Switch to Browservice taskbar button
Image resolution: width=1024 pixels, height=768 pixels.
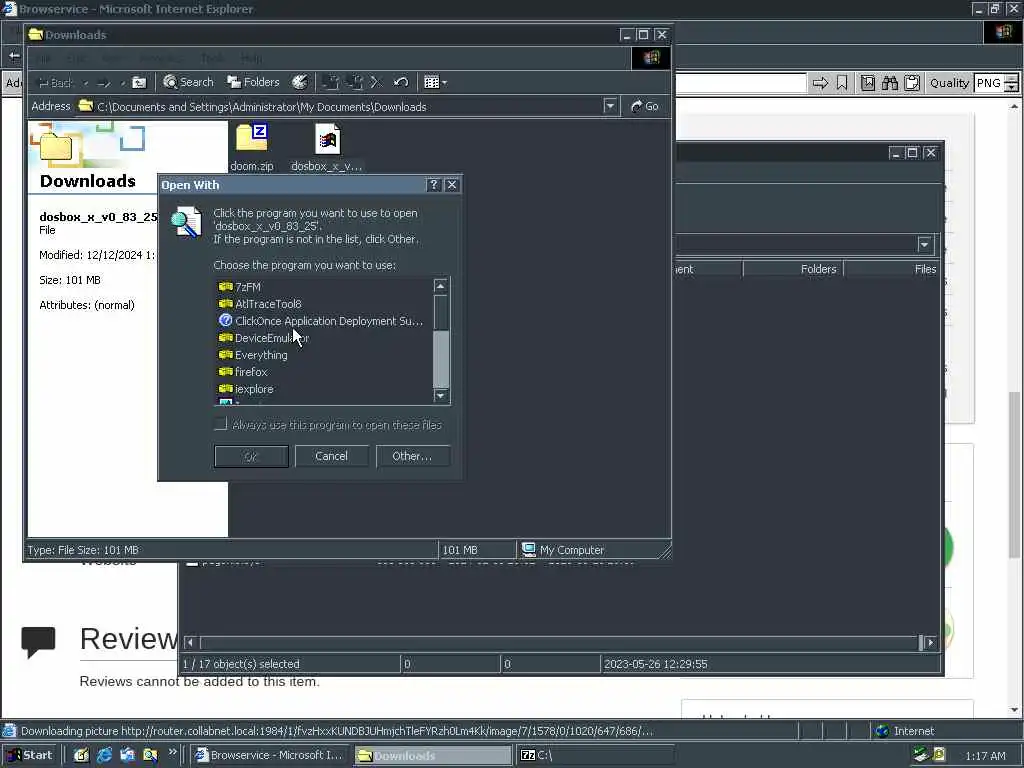point(270,756)
